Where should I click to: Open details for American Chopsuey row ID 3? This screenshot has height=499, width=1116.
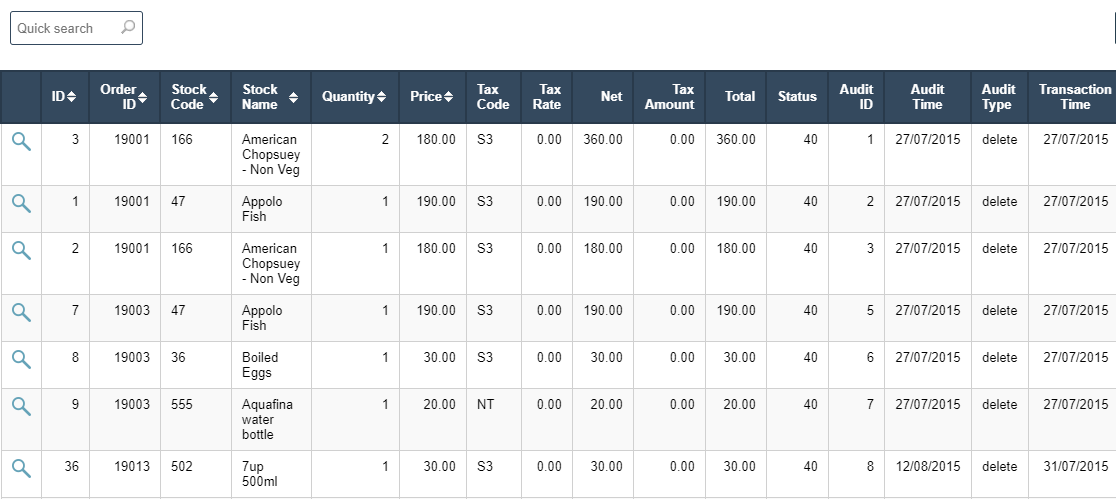21,142
